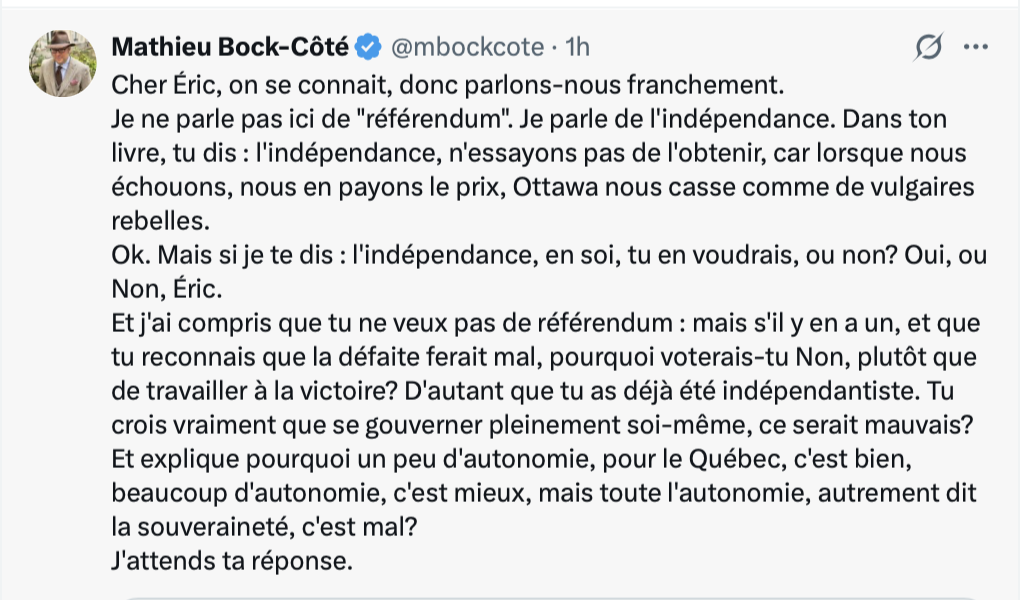Open the three-dot More options menu

(975, 47)
